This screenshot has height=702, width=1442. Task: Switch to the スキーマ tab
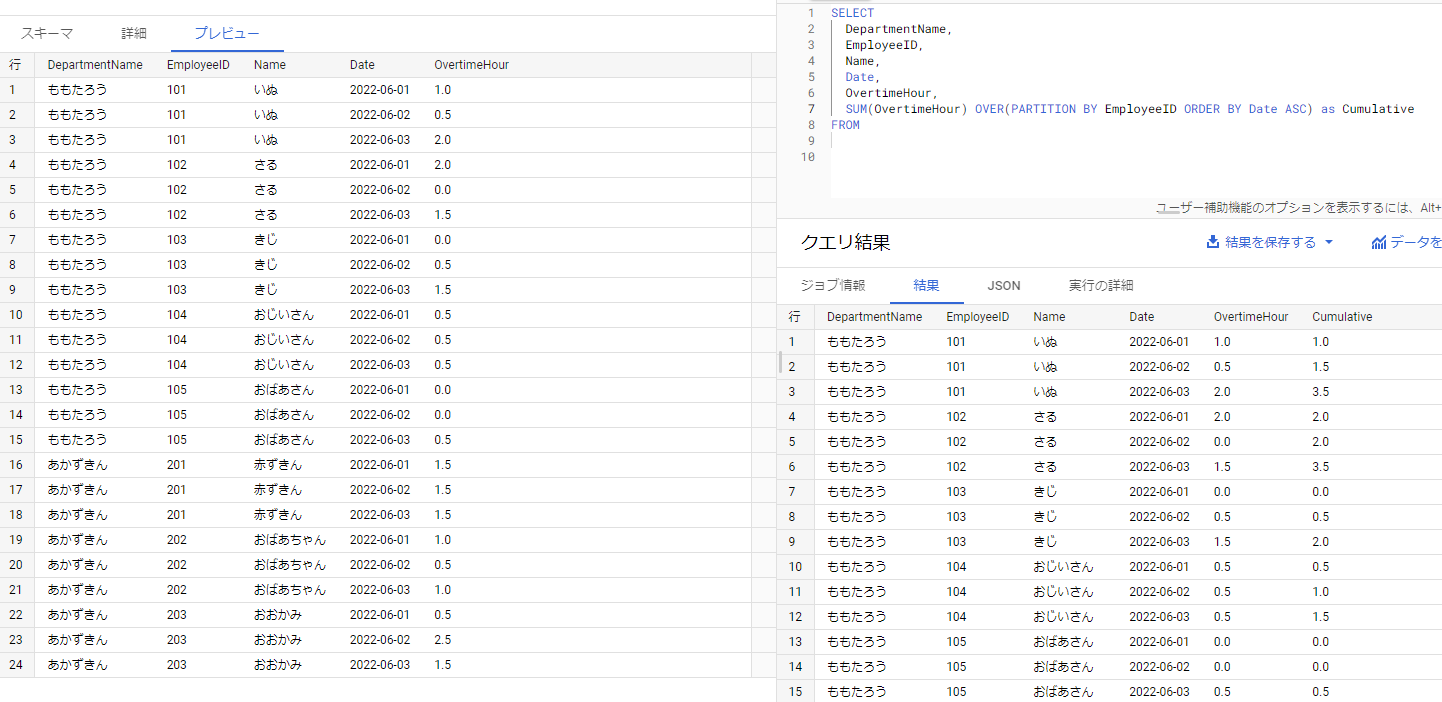[x=46, y=33]
